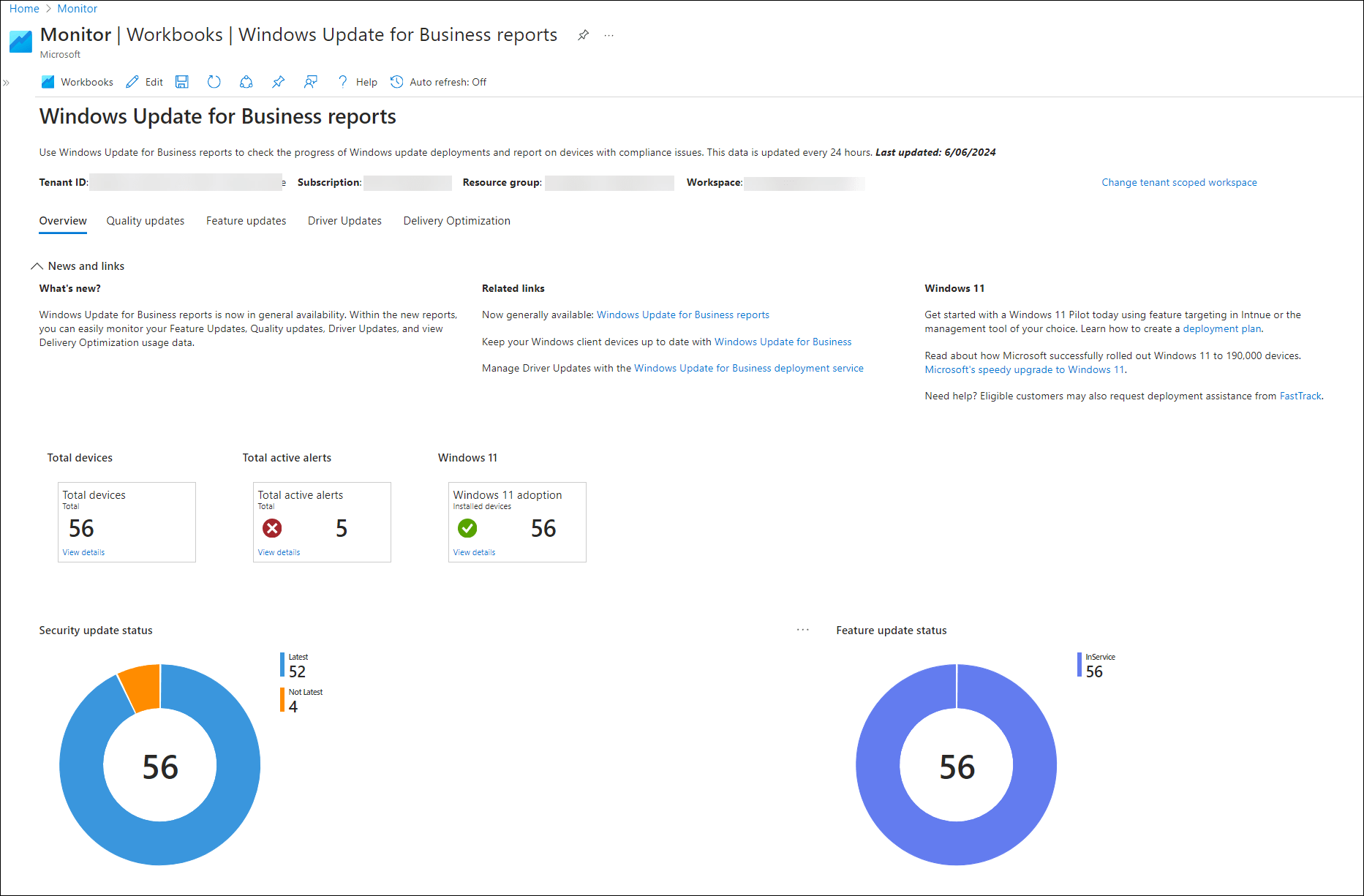Refresh the workbook with the circular arrow icon
This screenshot has height=896, width=1364.
(214, 82)
